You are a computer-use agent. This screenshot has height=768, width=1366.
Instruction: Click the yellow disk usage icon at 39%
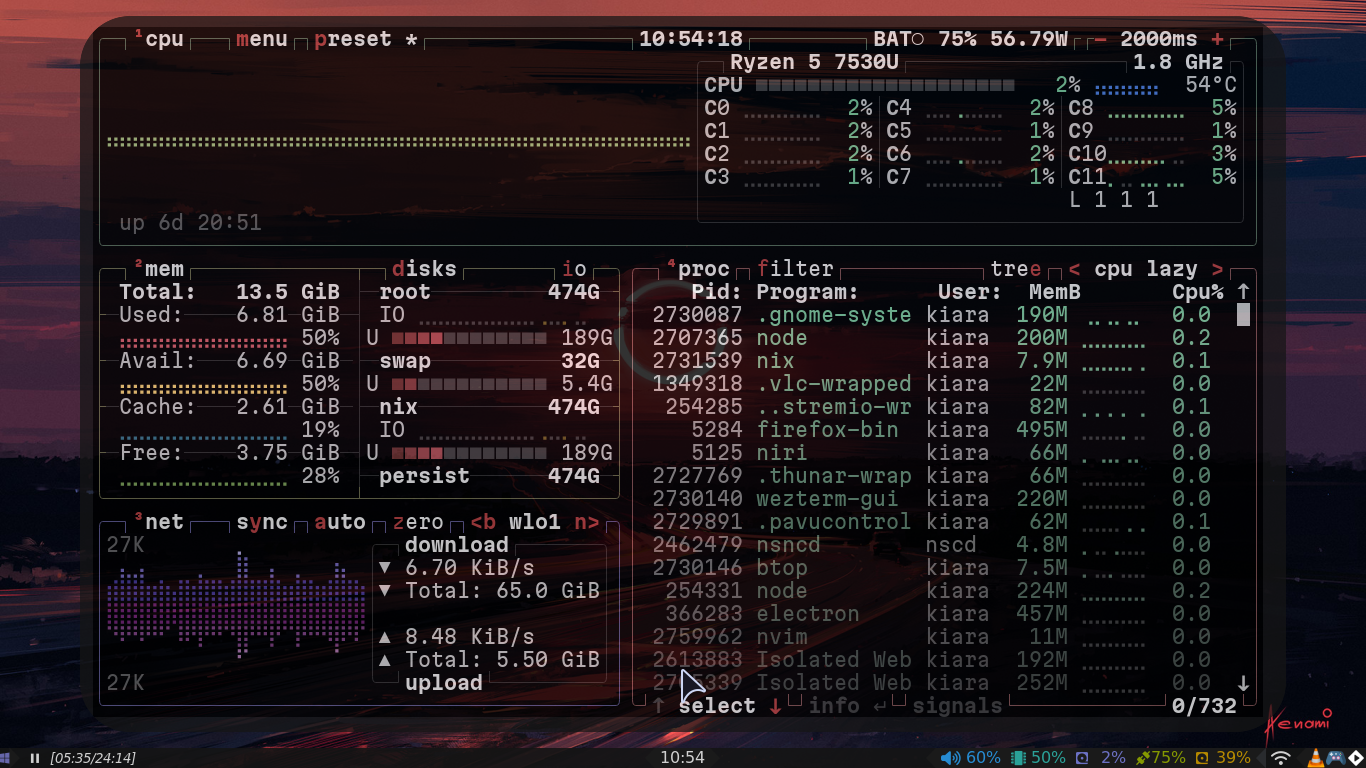click(x=1202, y=758)
